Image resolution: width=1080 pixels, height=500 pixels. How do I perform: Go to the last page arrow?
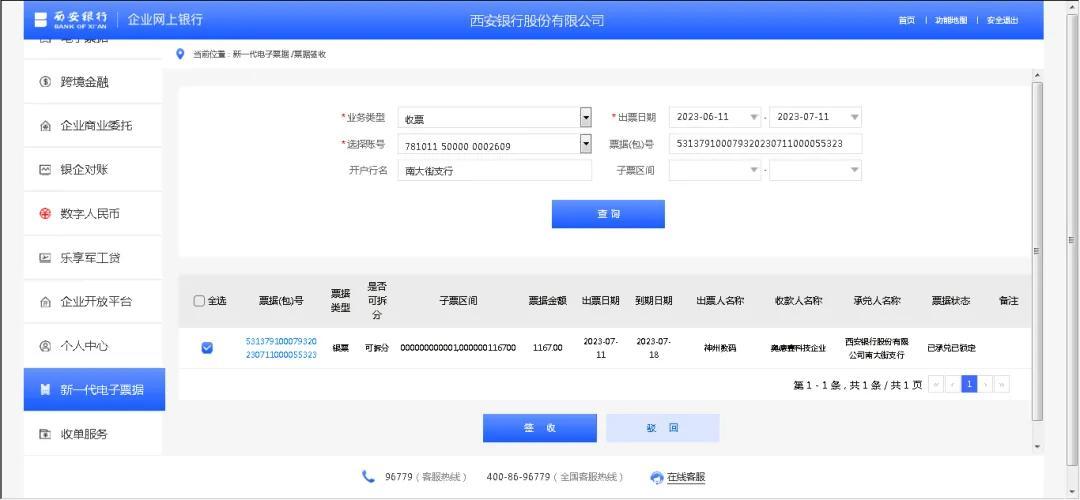pyautogui.click(x=1002, y=384)
